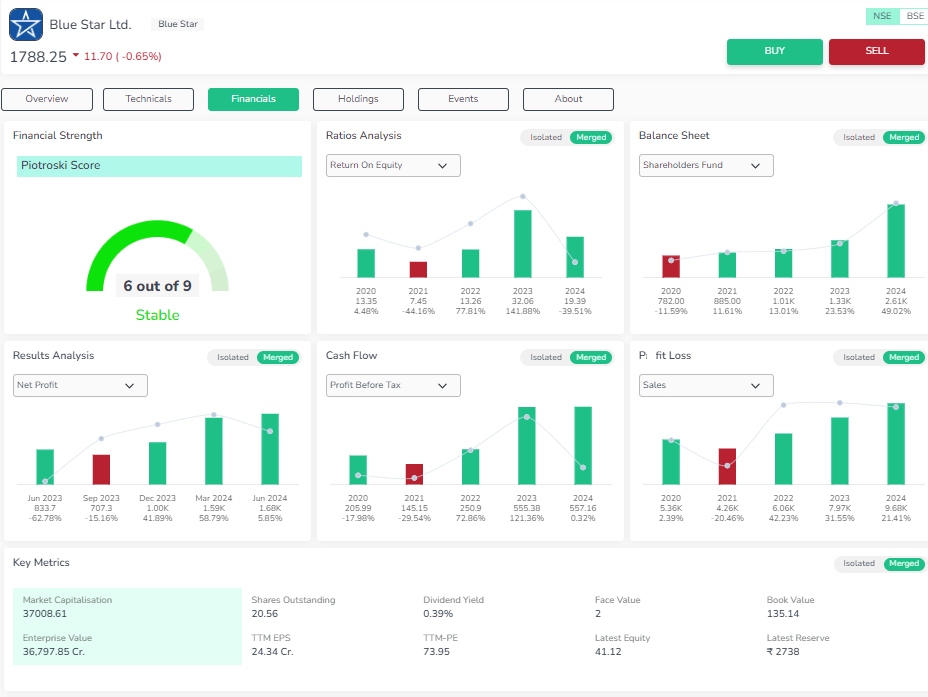
Task: Switch Cash Flow to Isolated view
Action: pos(546,357)
